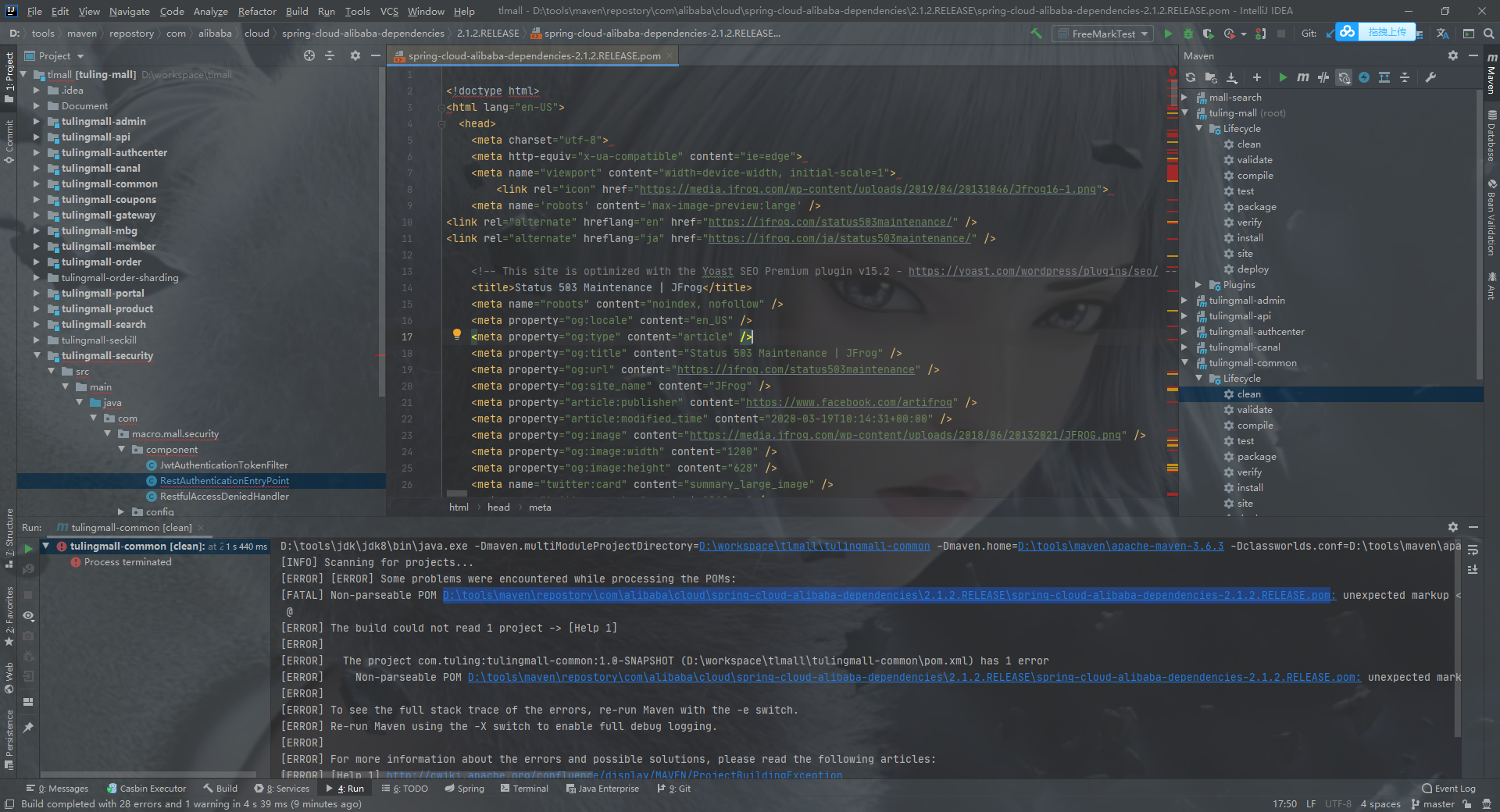Viewport: 1500px width, 812px height.
Task: Expand the tulingmall-admin node in Maven panel
Action: click(x=1185, y=300)
